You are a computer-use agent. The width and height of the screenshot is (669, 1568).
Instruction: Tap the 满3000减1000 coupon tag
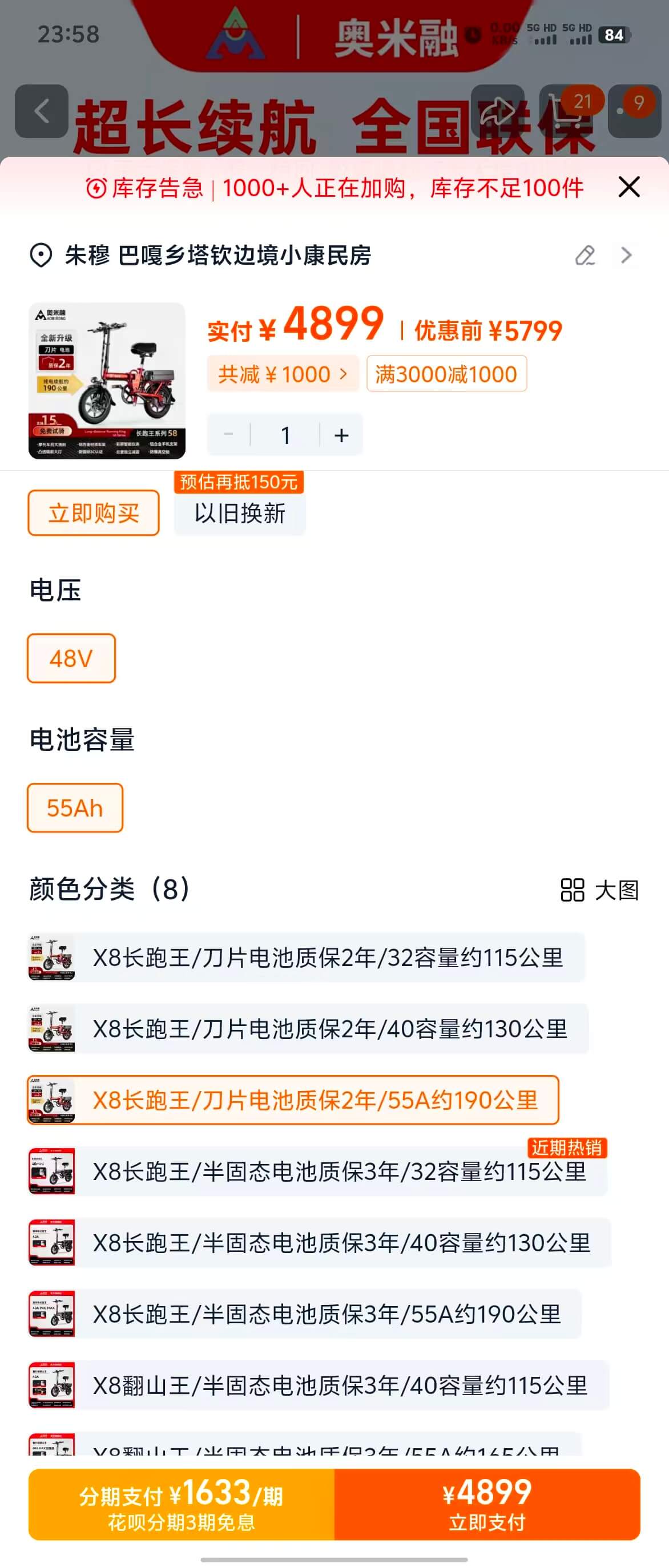446,374
